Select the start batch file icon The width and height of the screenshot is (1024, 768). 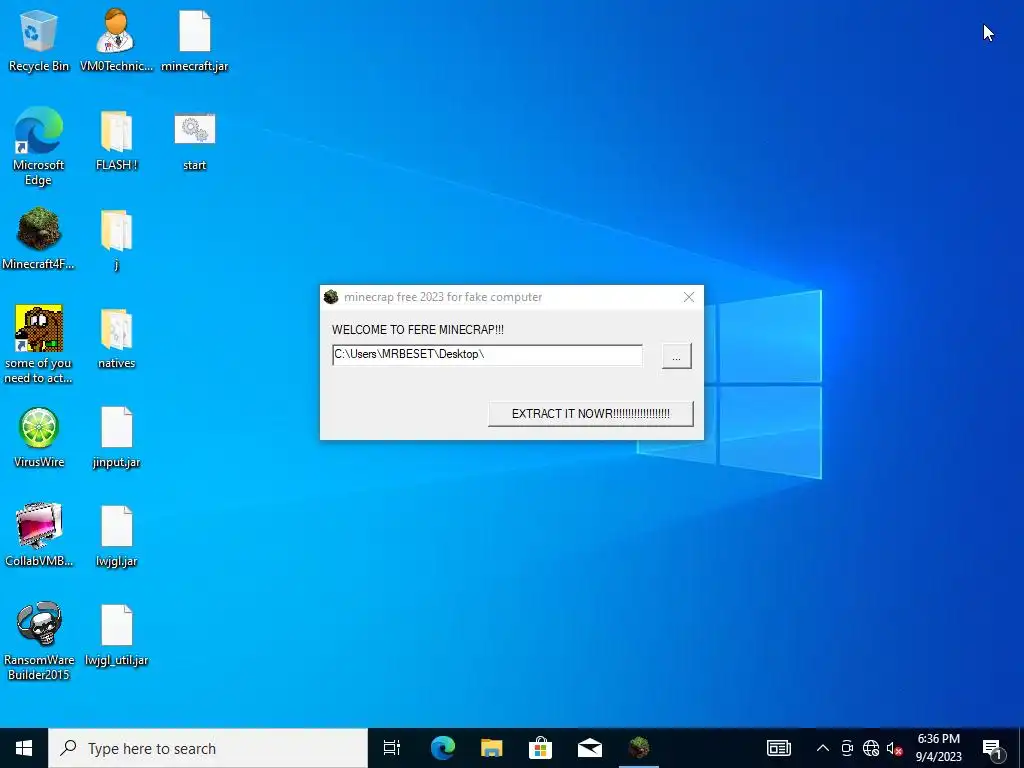(x=195, y=140)
